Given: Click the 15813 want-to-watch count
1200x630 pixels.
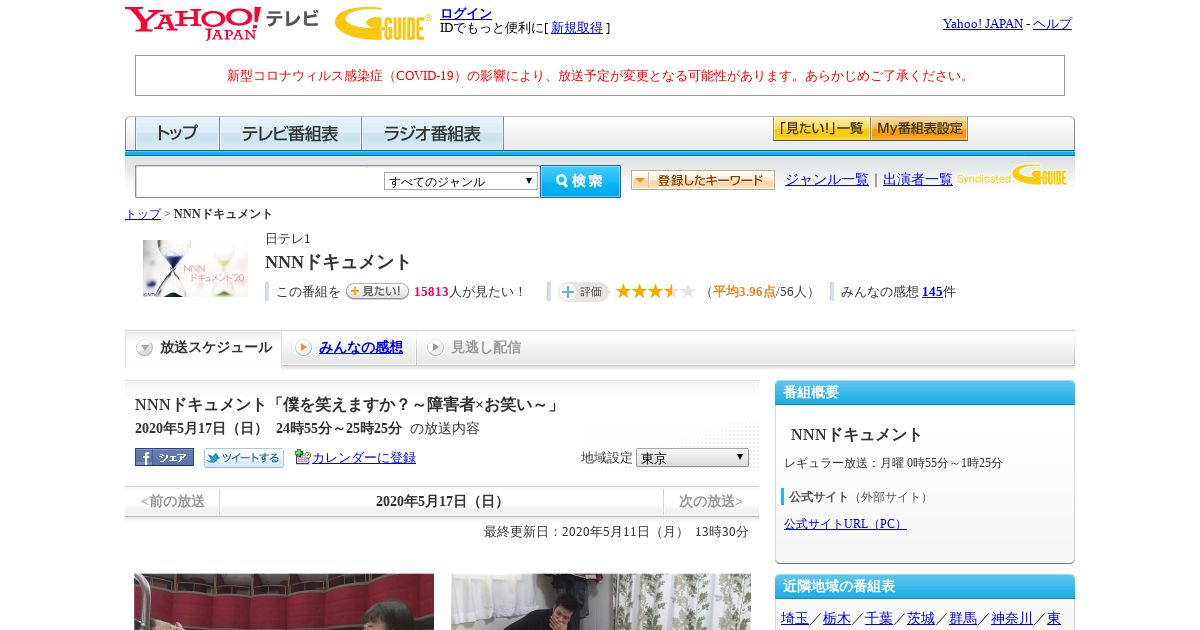Looking at the screenshot, I should [x=431, y=292].
